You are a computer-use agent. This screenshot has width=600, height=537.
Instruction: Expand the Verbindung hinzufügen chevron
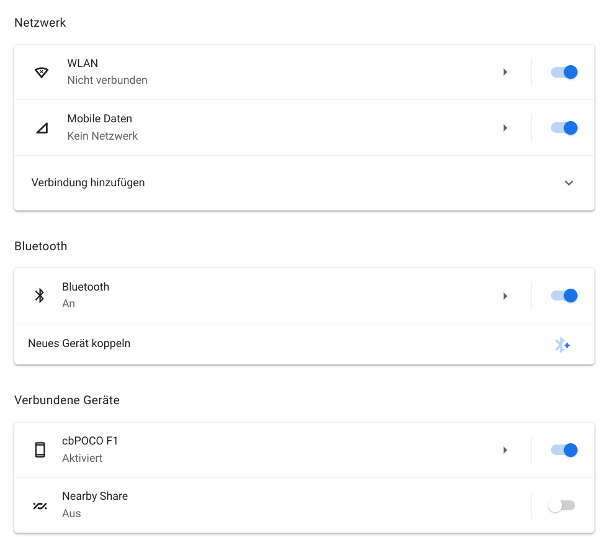[x=568, y=183]
